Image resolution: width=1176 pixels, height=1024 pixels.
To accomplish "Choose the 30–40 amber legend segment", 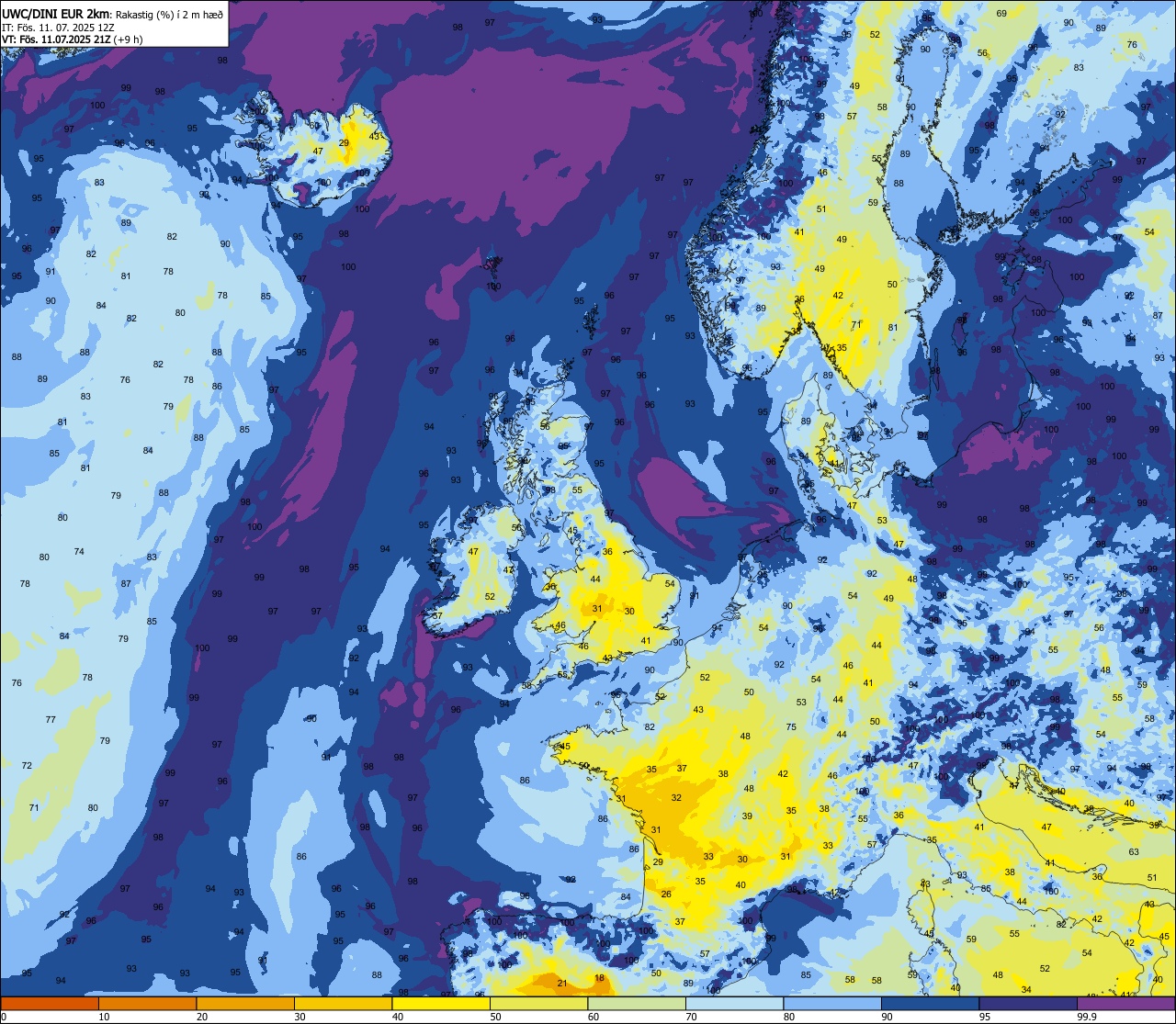I will click(343, 1003).
